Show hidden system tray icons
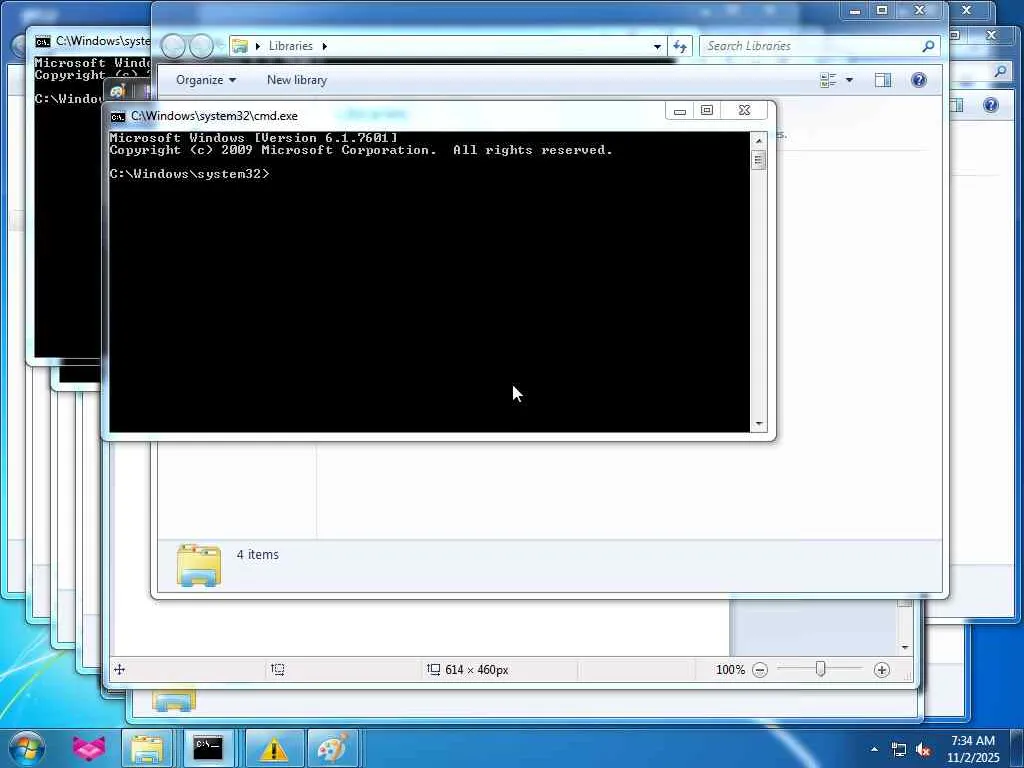Viewport: 1024px width, 768px height. [874, 749]
